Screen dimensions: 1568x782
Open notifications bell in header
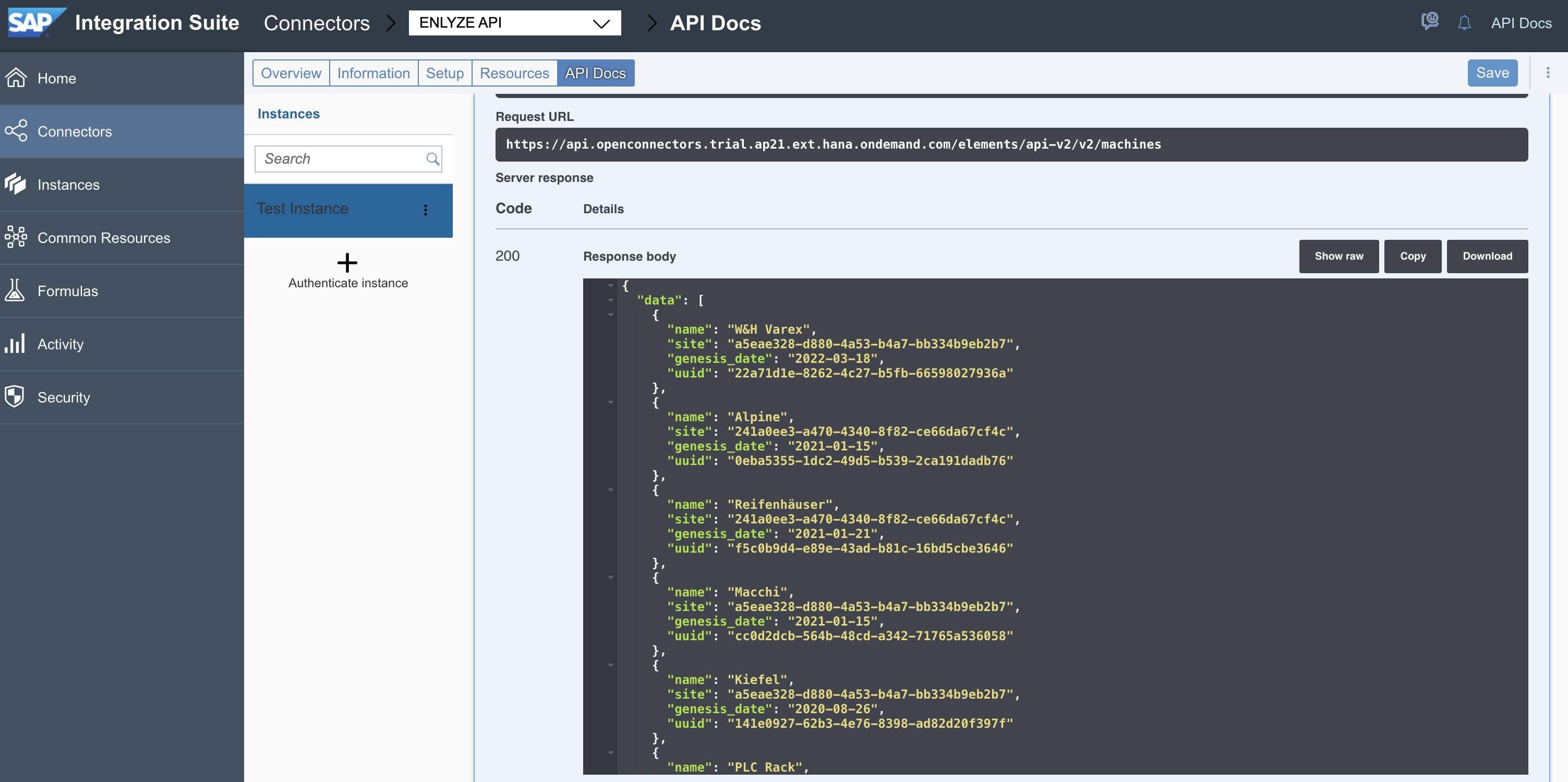coord(1464,23)
